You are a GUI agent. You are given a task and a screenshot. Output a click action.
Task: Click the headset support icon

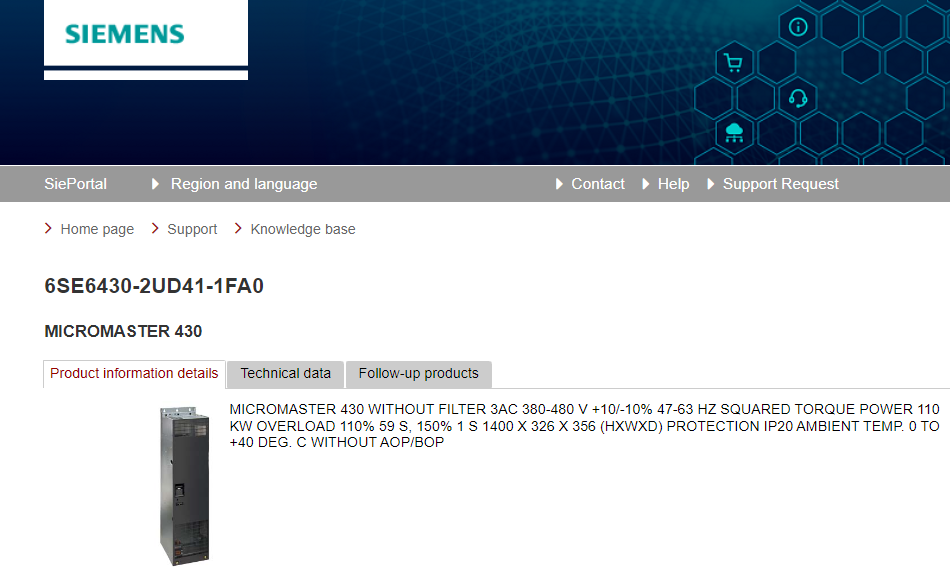[x=797, y=97]
